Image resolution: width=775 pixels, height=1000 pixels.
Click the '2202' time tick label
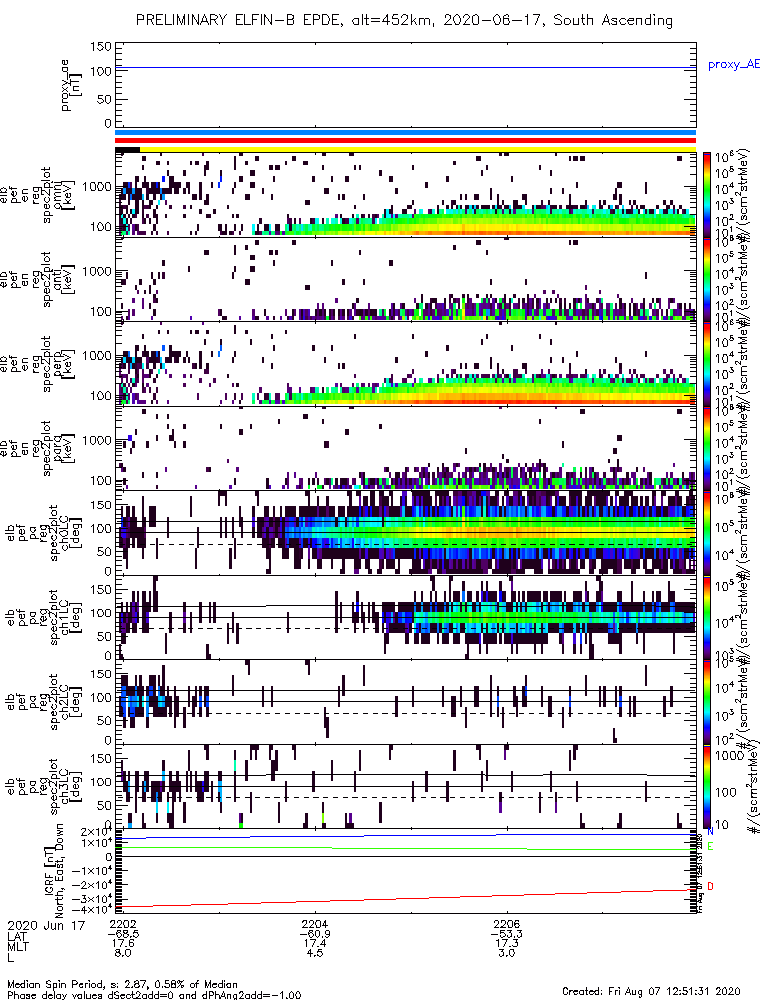[122, 924]
